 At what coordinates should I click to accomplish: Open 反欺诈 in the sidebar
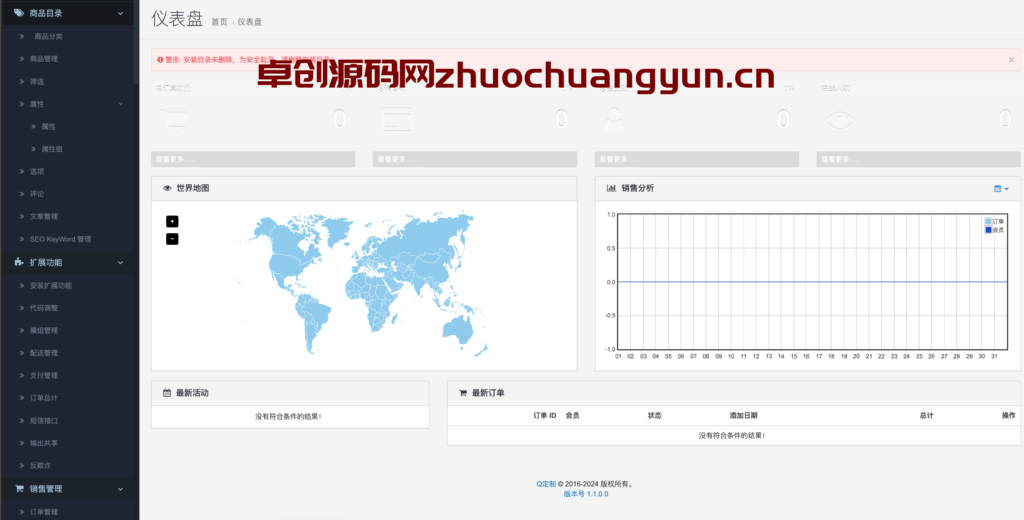click(x=40, y=466)
